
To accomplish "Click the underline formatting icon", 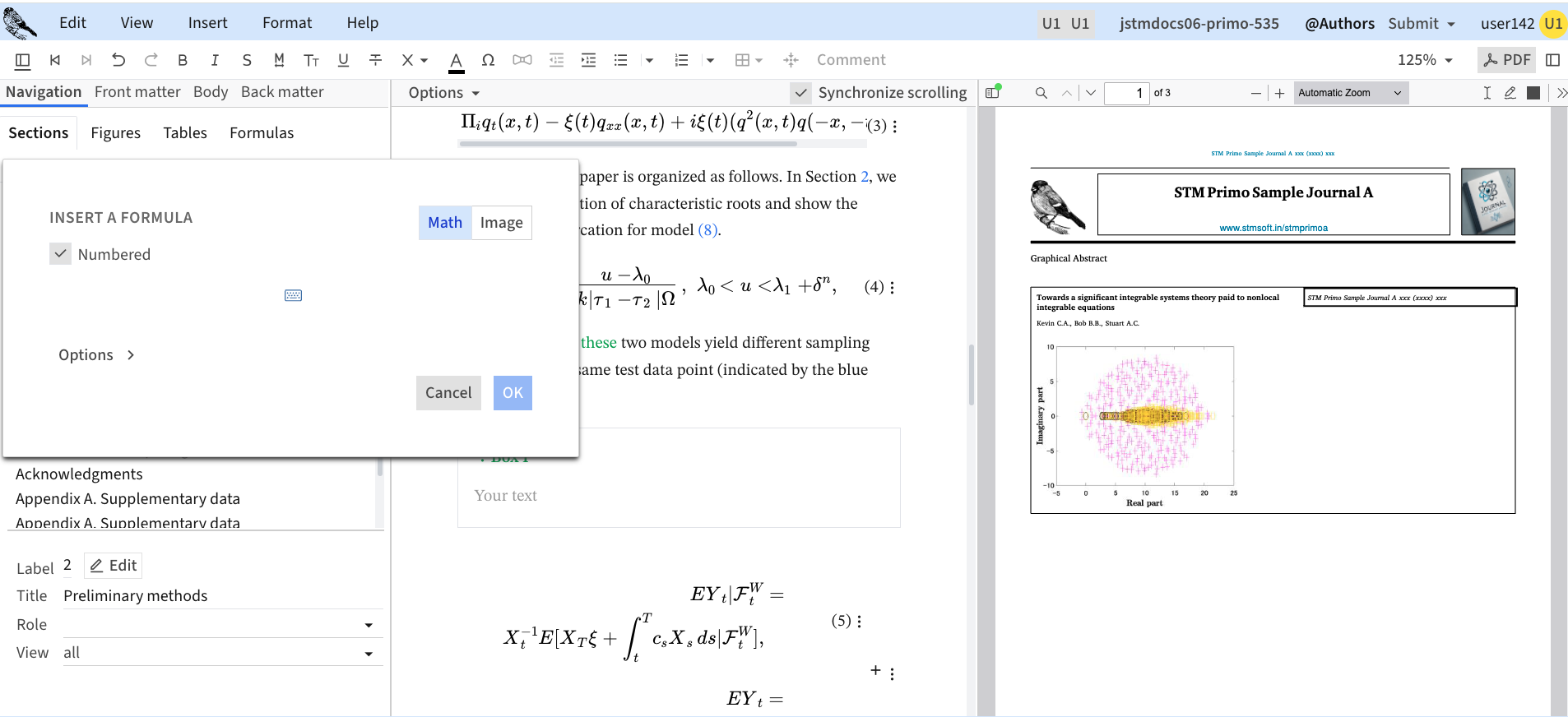I will [x=343, y=60].
